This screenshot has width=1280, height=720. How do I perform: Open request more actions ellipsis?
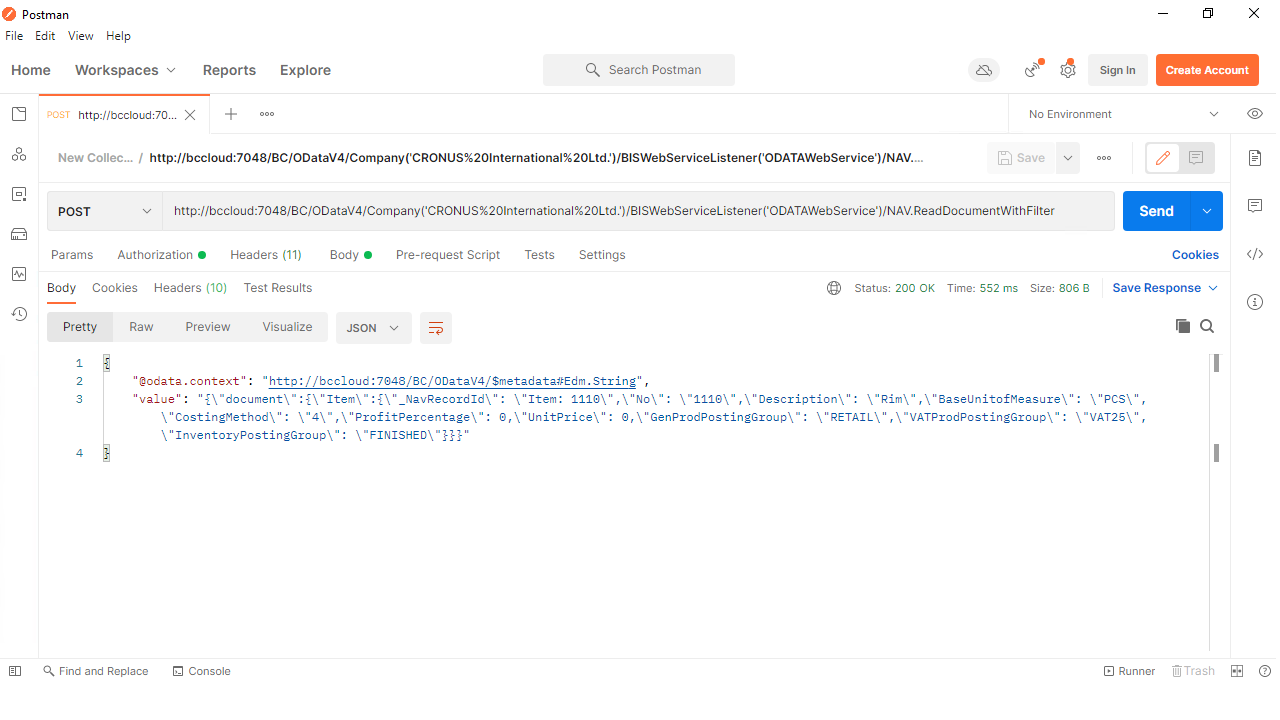coord(1104,158)
